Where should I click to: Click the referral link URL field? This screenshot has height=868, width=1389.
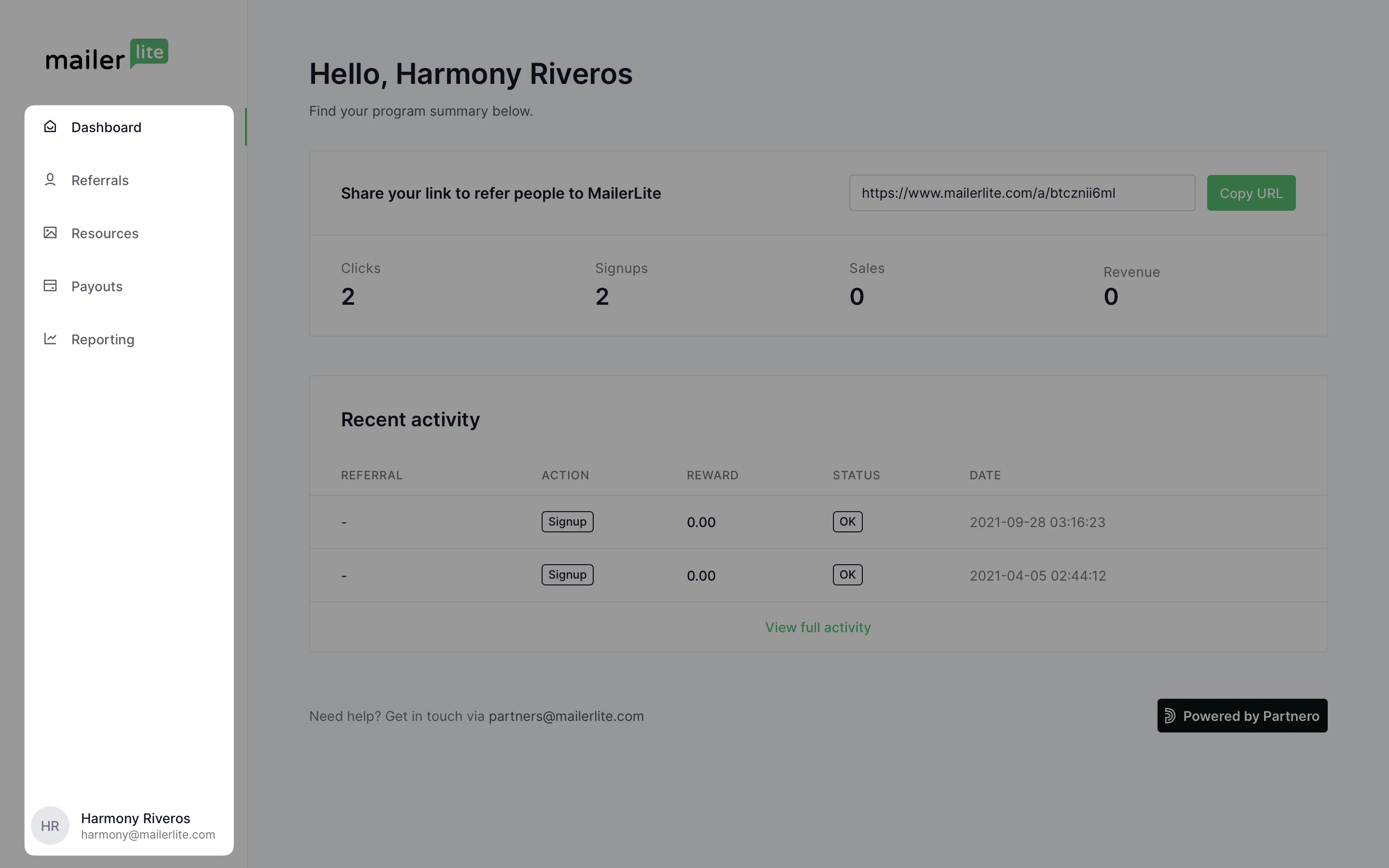1021,193
